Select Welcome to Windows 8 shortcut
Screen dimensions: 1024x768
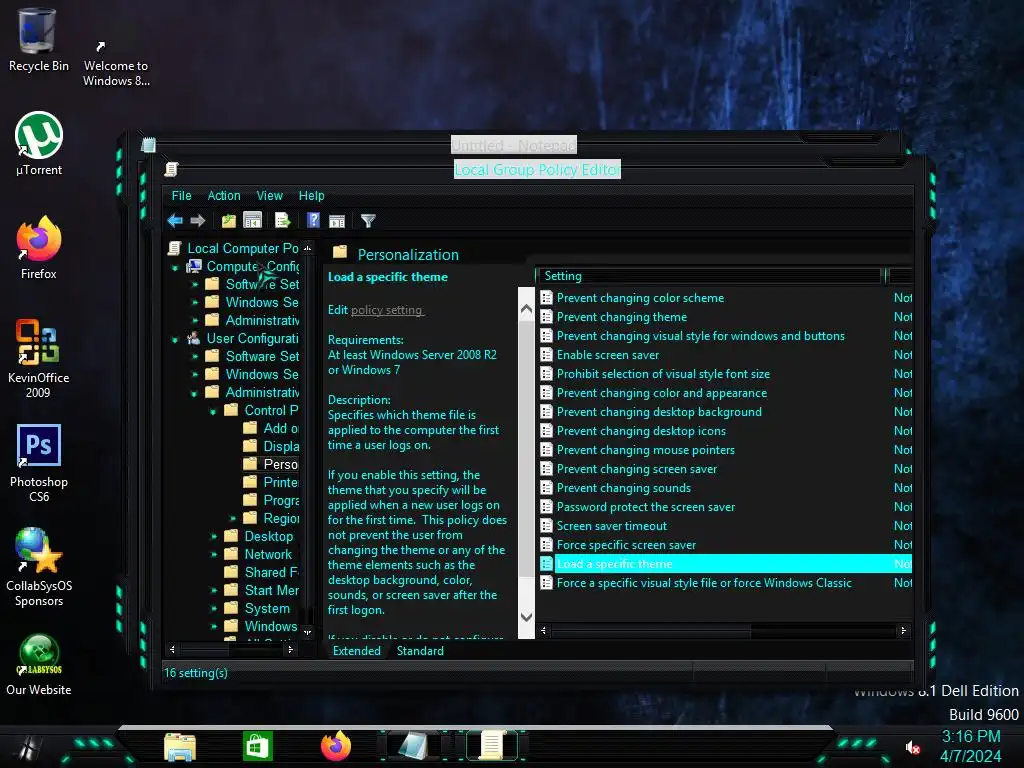point(116,63)
